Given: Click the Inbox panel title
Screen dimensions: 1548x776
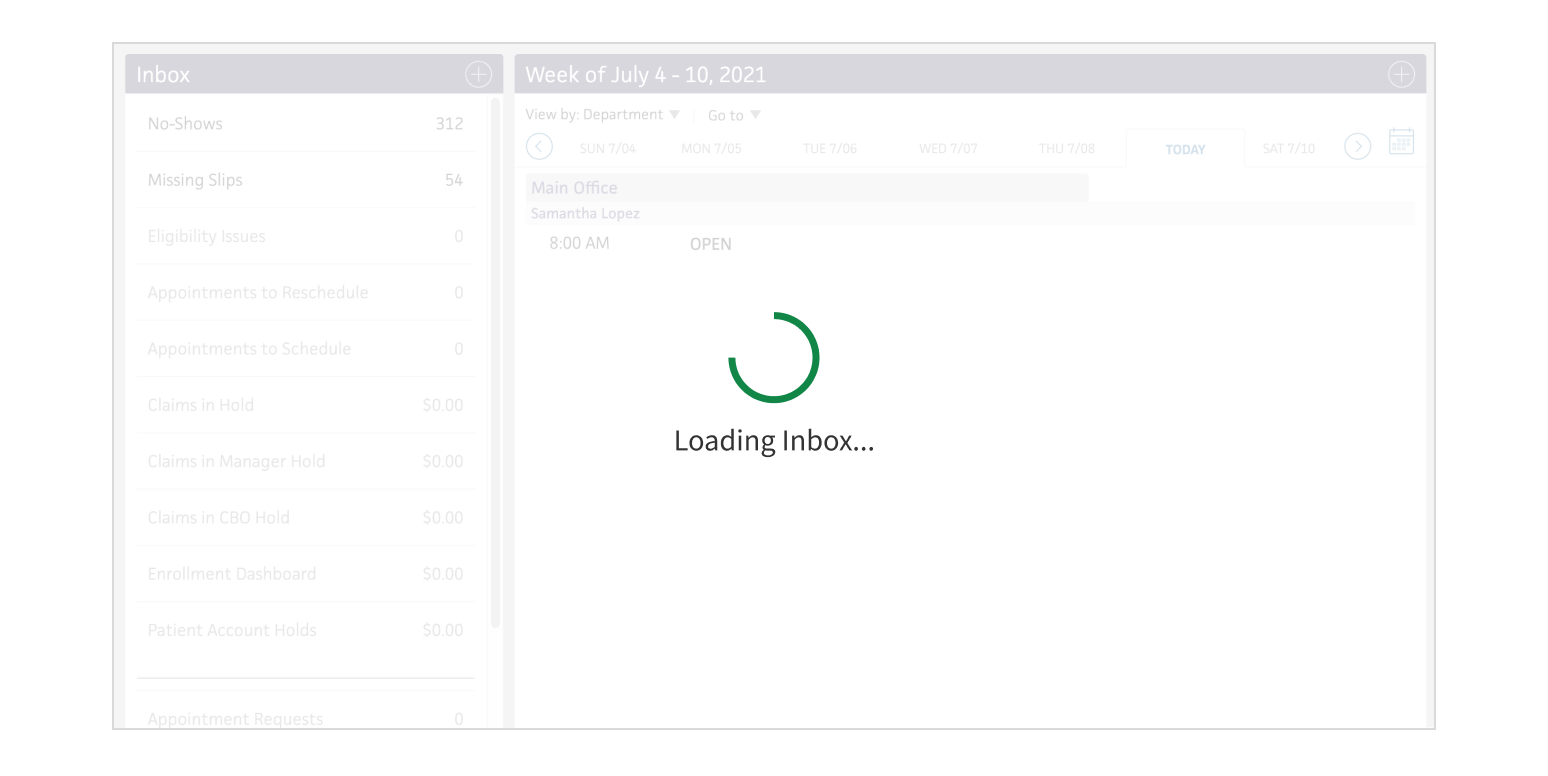Looking at the screenshot, I should tap(163, 75).
